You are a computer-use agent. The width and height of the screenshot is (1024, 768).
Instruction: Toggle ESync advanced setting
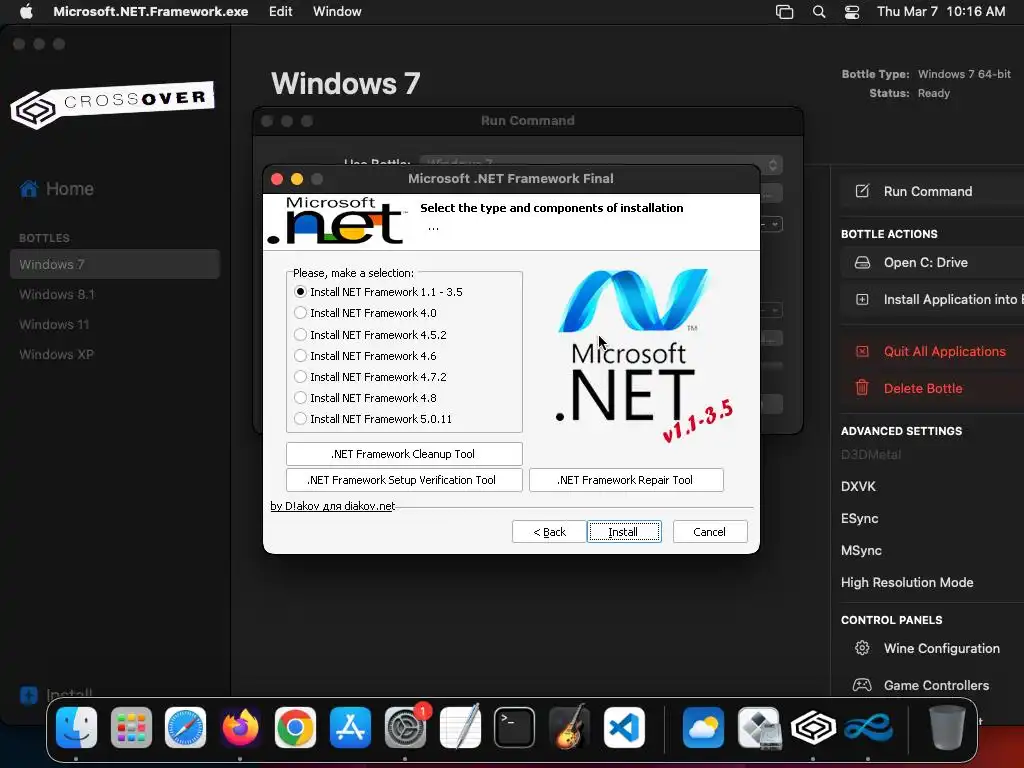click(859, 519)
